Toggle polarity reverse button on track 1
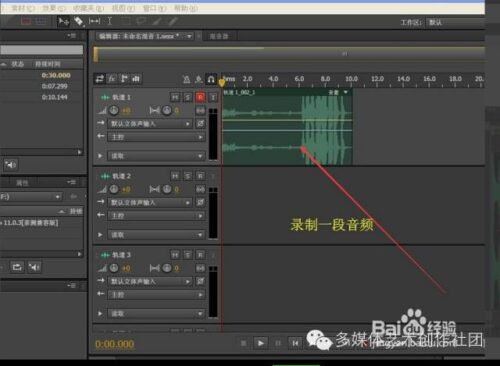Viewport: 500px width, 366px height. [200, 124]
